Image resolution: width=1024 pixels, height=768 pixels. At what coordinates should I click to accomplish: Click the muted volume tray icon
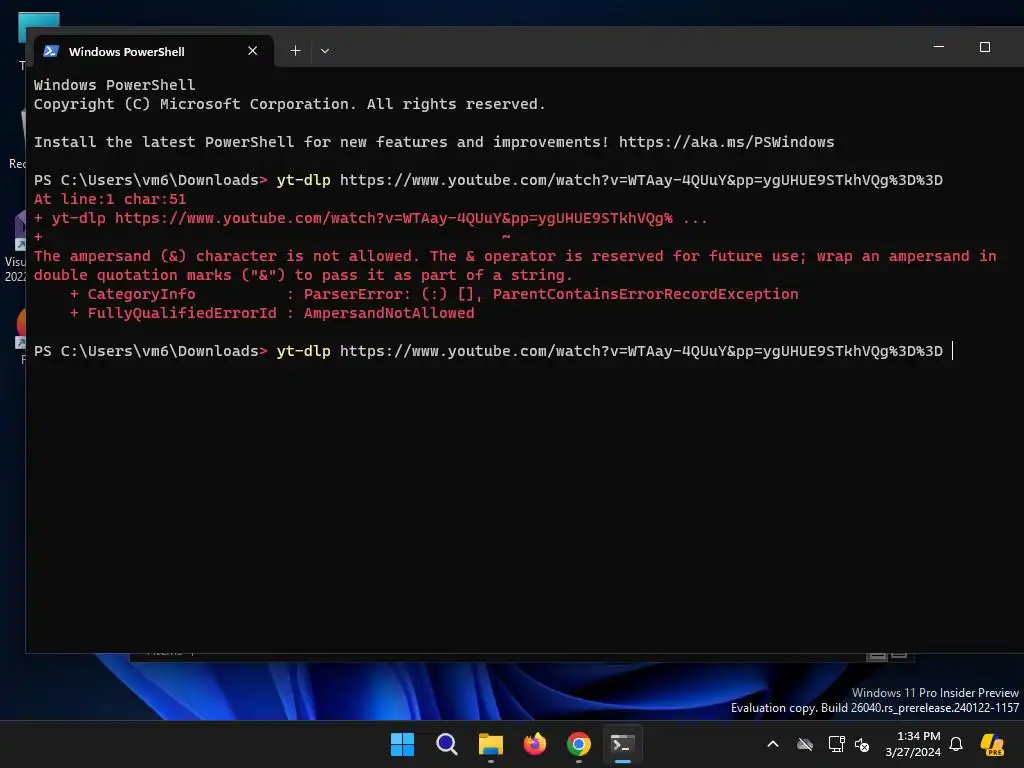pos(862,744)
